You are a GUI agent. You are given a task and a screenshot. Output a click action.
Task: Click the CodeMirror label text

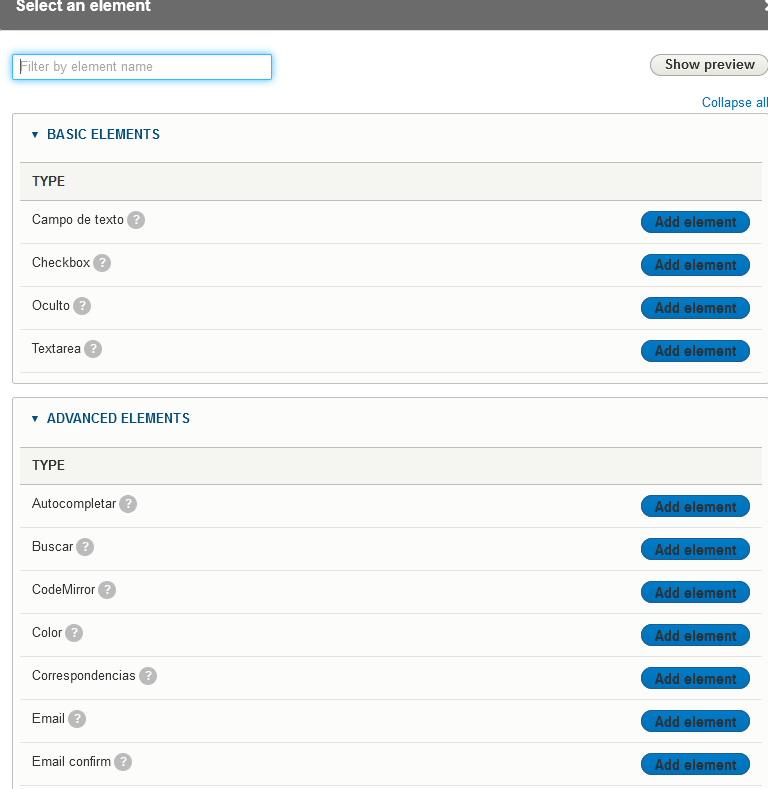click(63, 589)
